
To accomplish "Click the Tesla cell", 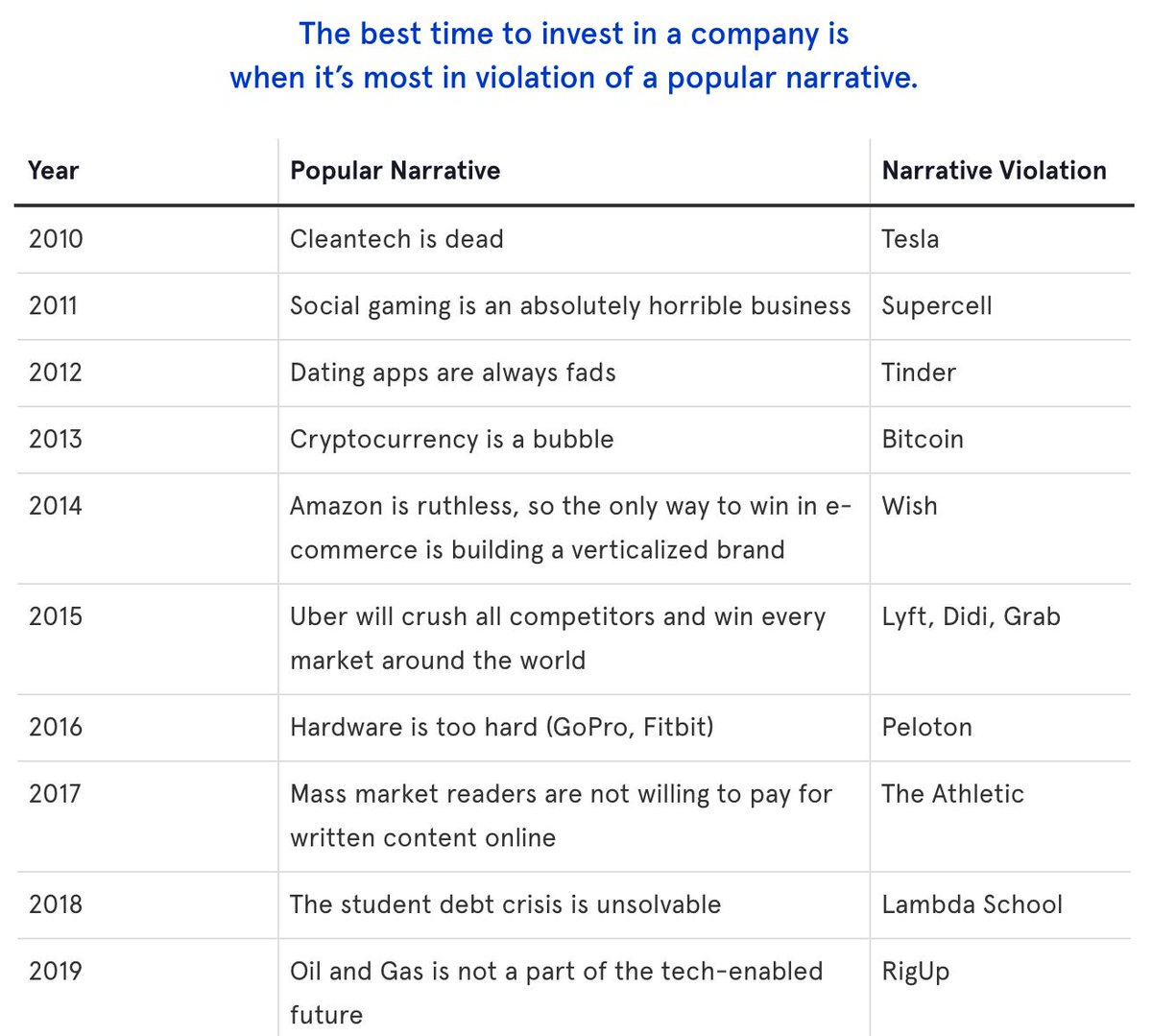I will (x=910, y=239).
